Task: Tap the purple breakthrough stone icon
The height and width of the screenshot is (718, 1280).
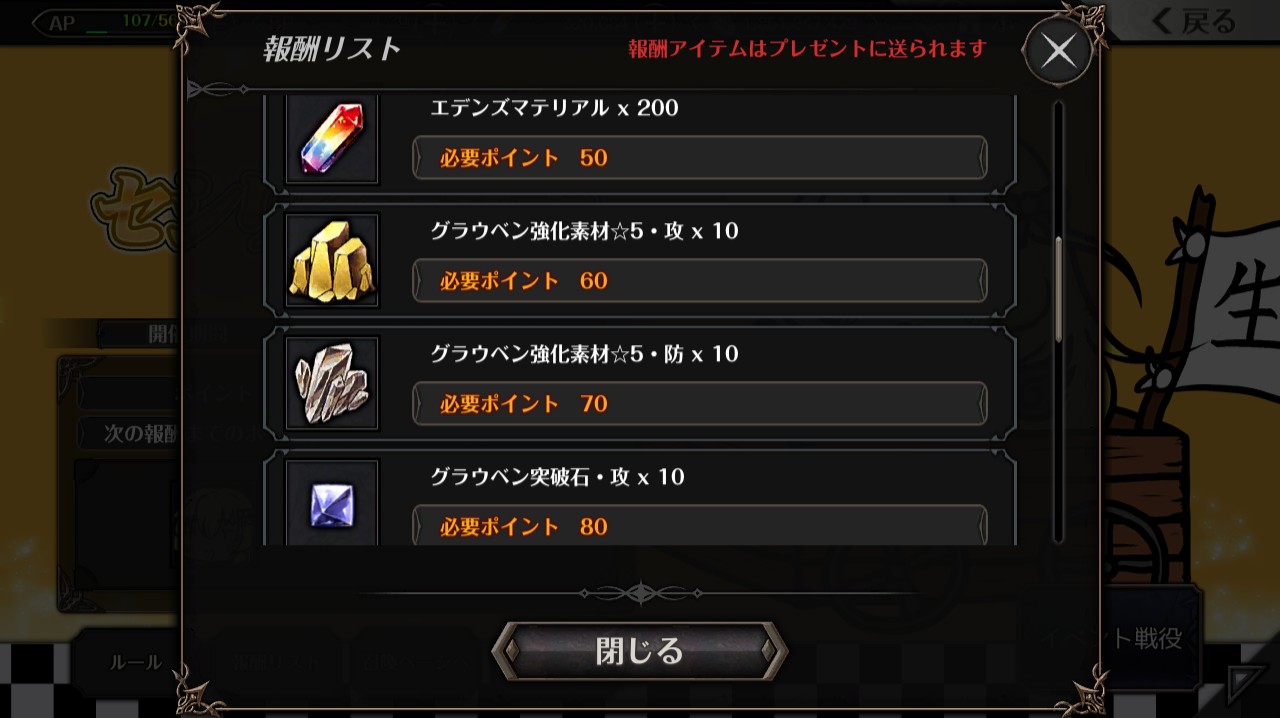Action: (x=332, y=502)
